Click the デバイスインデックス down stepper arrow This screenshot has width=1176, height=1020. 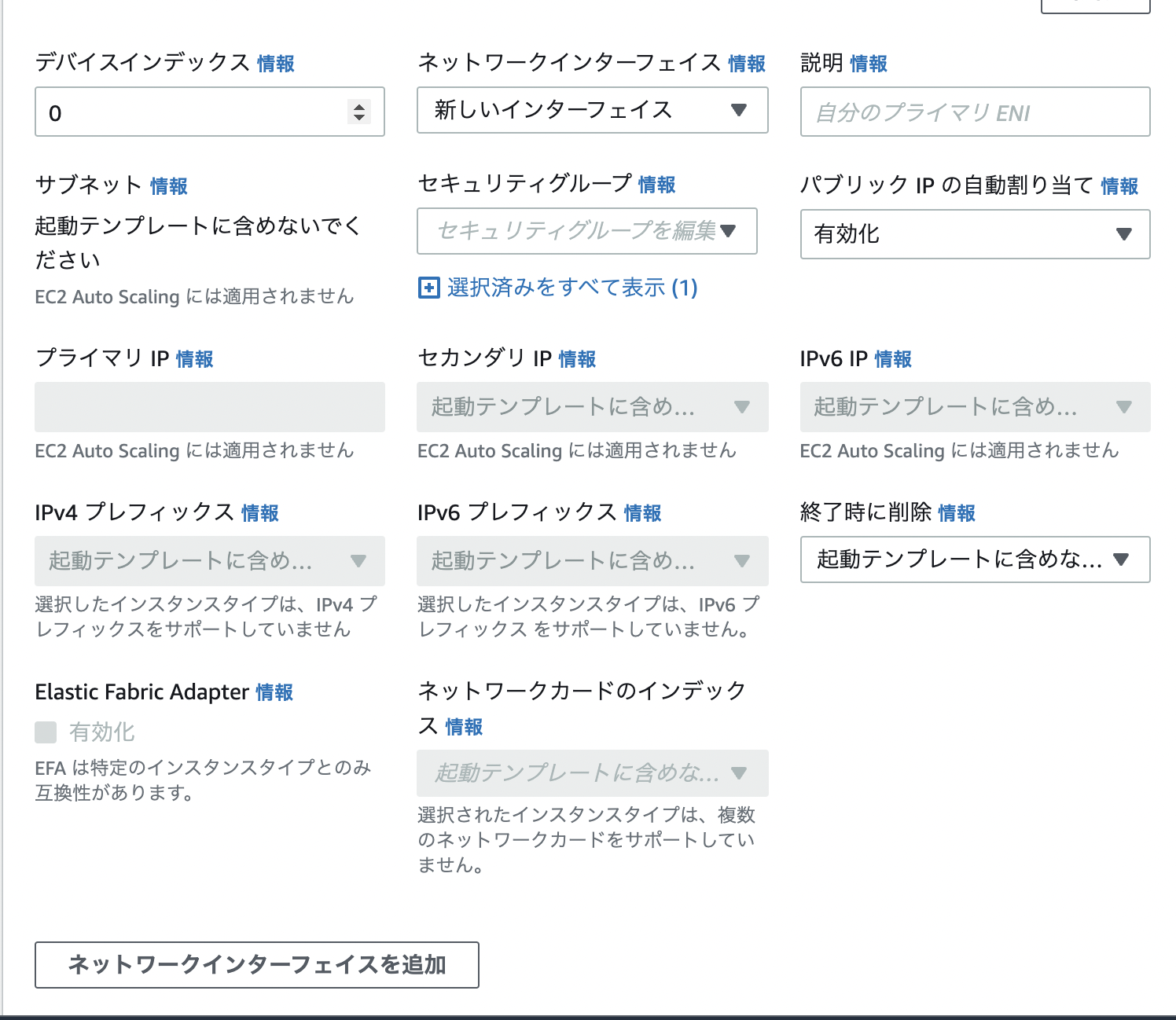click(x=359, y=118)
